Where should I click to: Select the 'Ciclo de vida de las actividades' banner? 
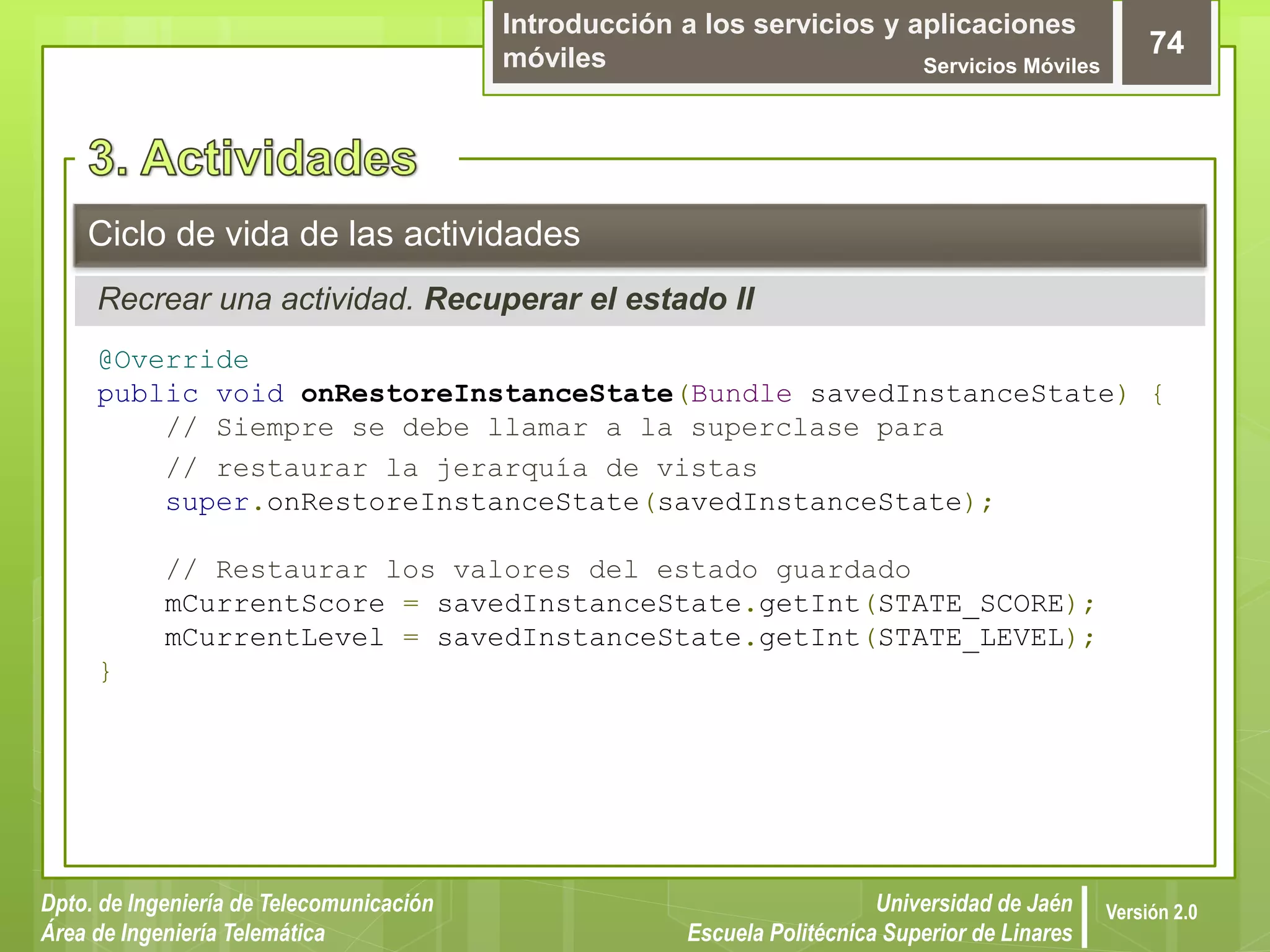click(x=639, y=235)
